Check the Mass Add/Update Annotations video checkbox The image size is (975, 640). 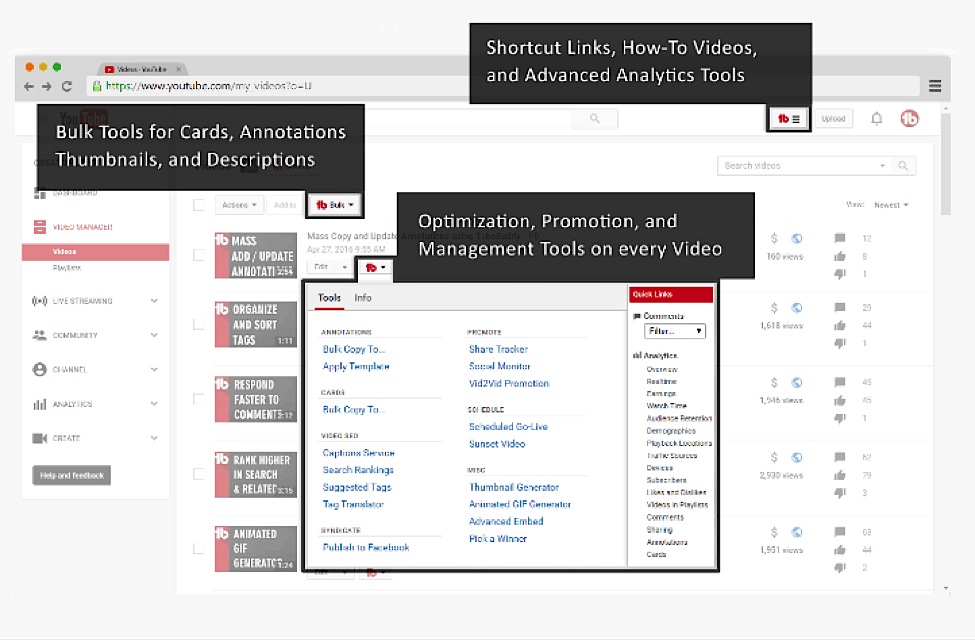pos(199,255)
